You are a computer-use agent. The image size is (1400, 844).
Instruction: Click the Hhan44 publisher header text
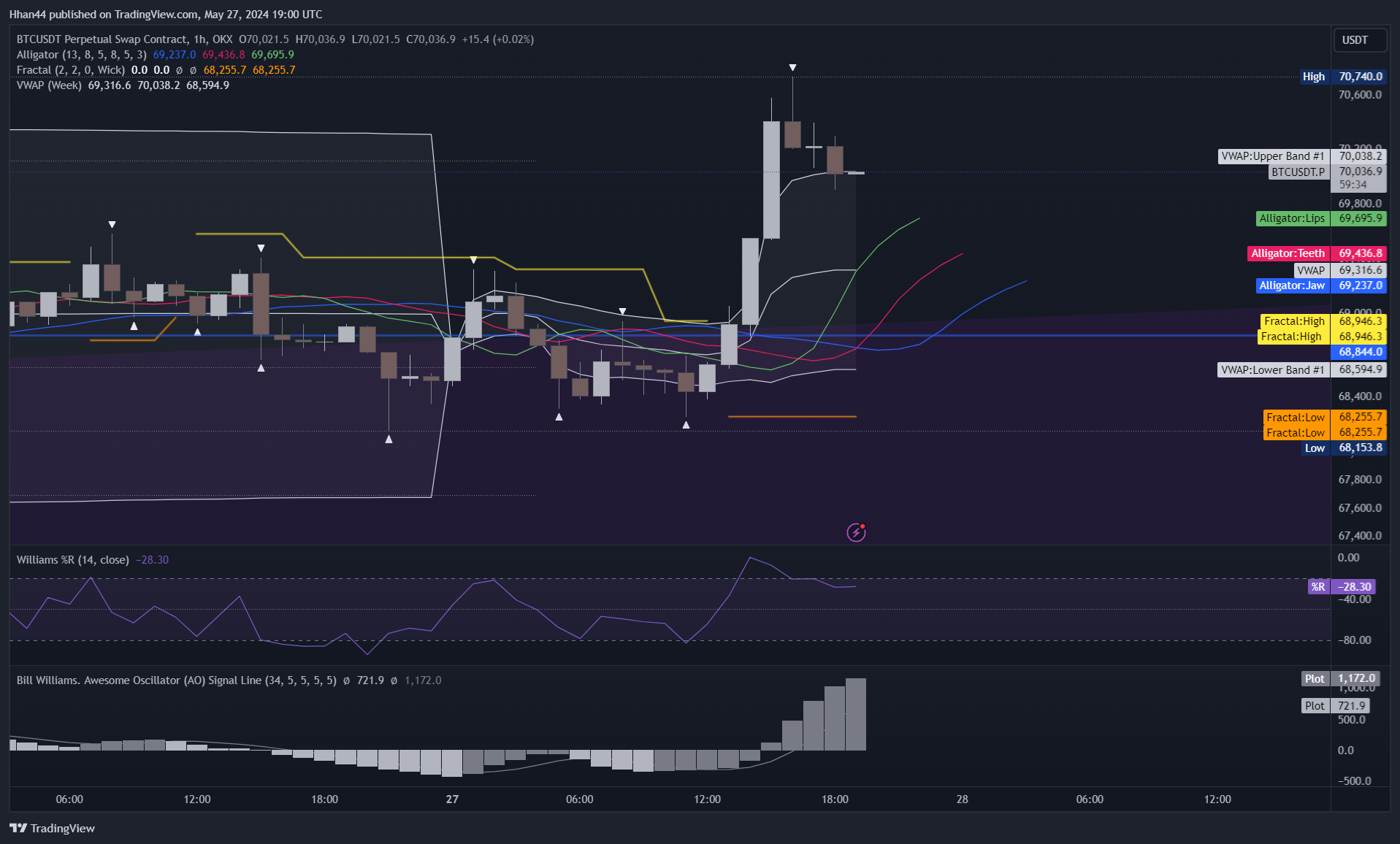coord(165,15)
